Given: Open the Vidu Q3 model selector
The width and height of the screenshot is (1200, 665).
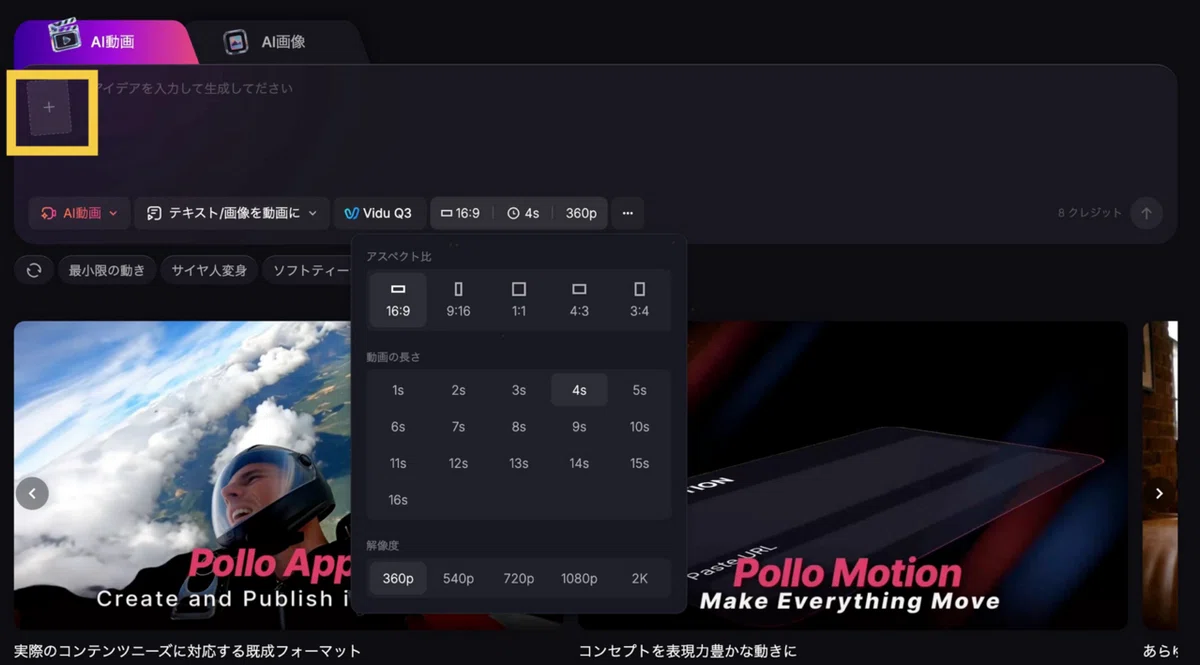Looking at the screenshot, I should (378, 213).
